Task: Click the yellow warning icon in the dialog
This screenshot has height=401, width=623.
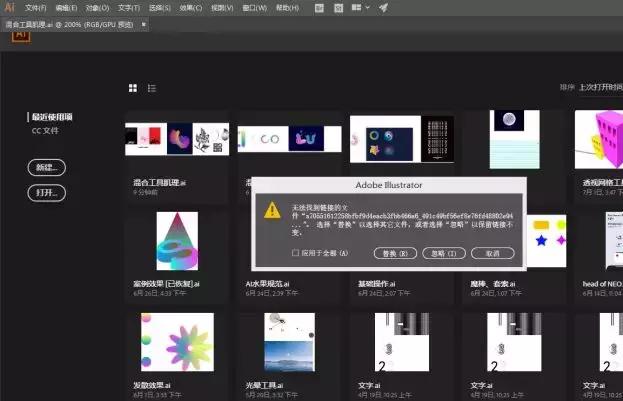Action: pyautogui.click(x=272, y=210)
